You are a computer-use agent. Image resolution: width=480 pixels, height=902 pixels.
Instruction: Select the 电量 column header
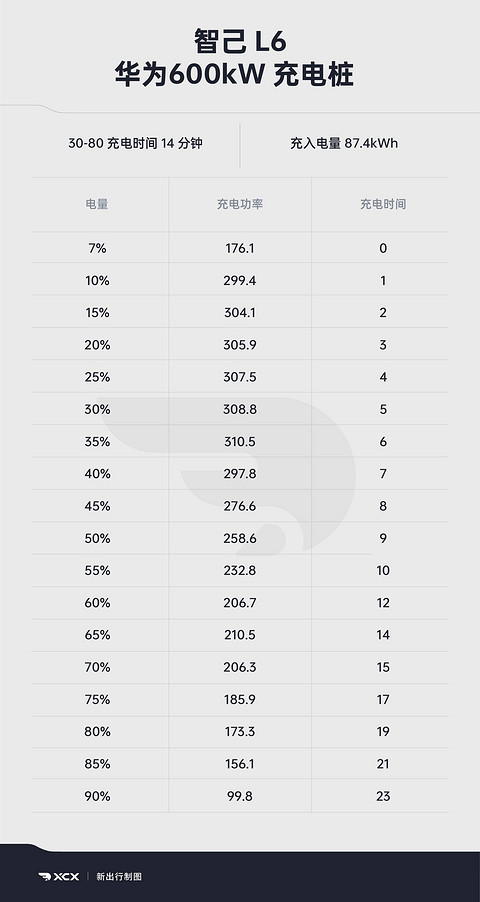97,204
